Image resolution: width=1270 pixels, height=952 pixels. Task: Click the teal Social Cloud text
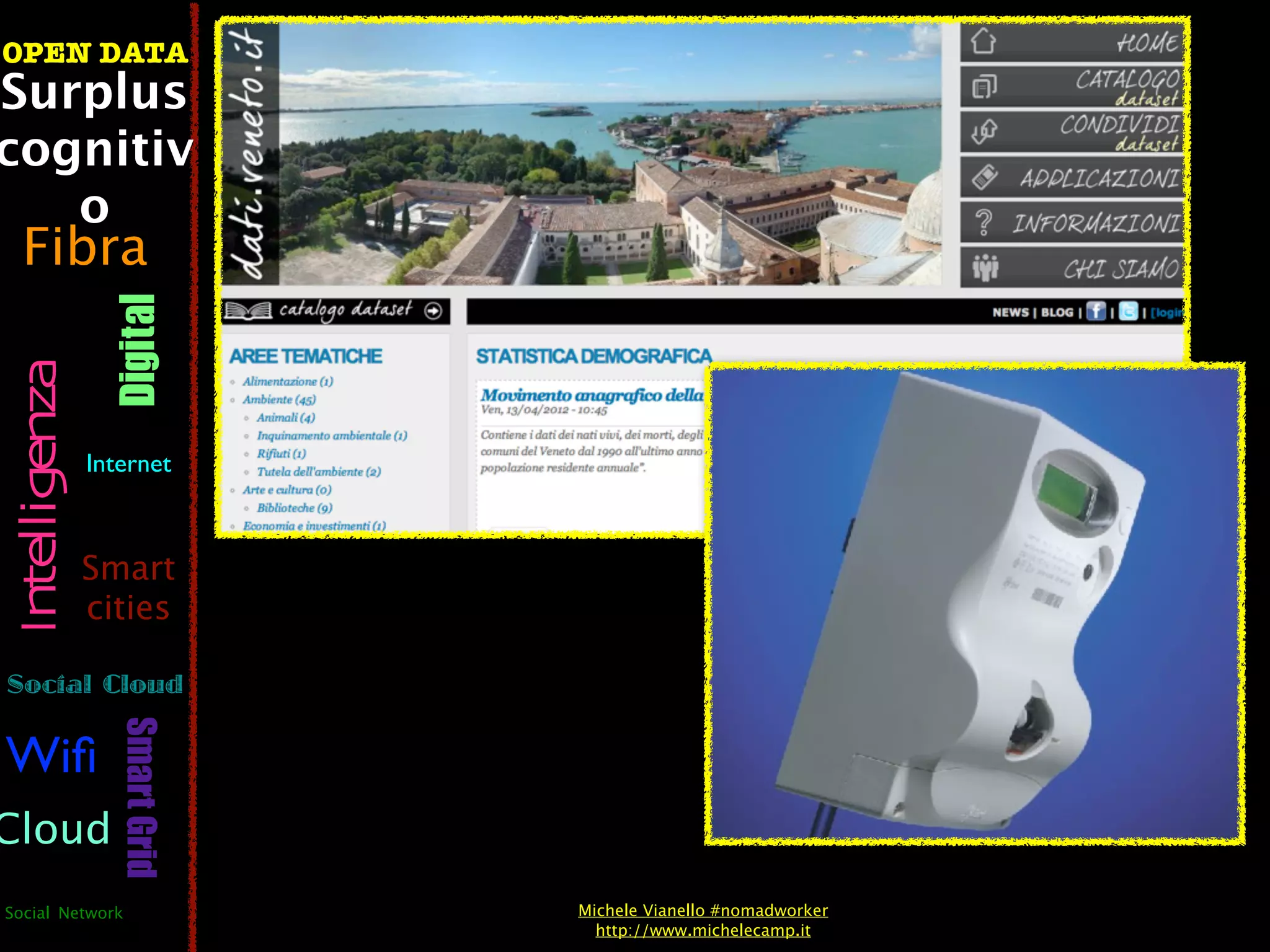pyautogui.click(x=95, y=684)
